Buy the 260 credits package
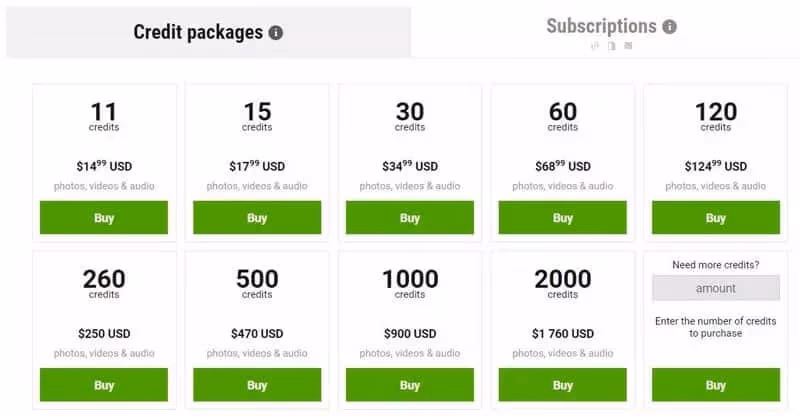Viewport: 800px width, 417px height. tap(104, 385)
